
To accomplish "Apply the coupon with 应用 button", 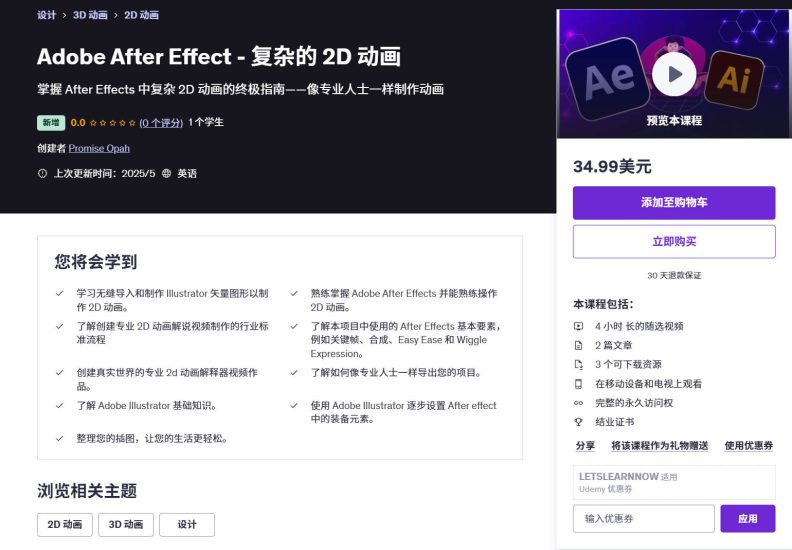I will pos(748,519).
